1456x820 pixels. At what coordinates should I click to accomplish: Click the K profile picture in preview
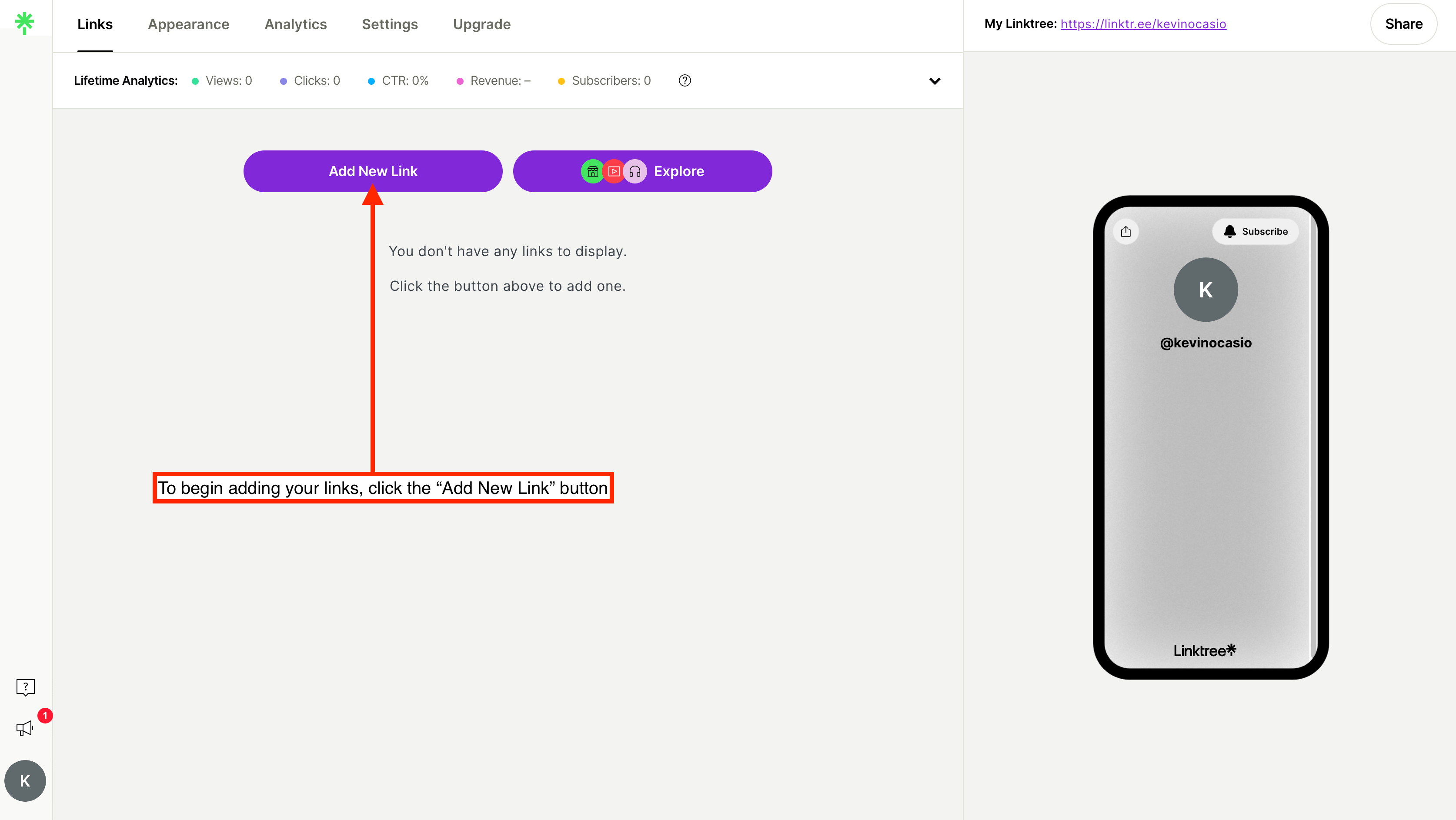[x=1205, y=289]
